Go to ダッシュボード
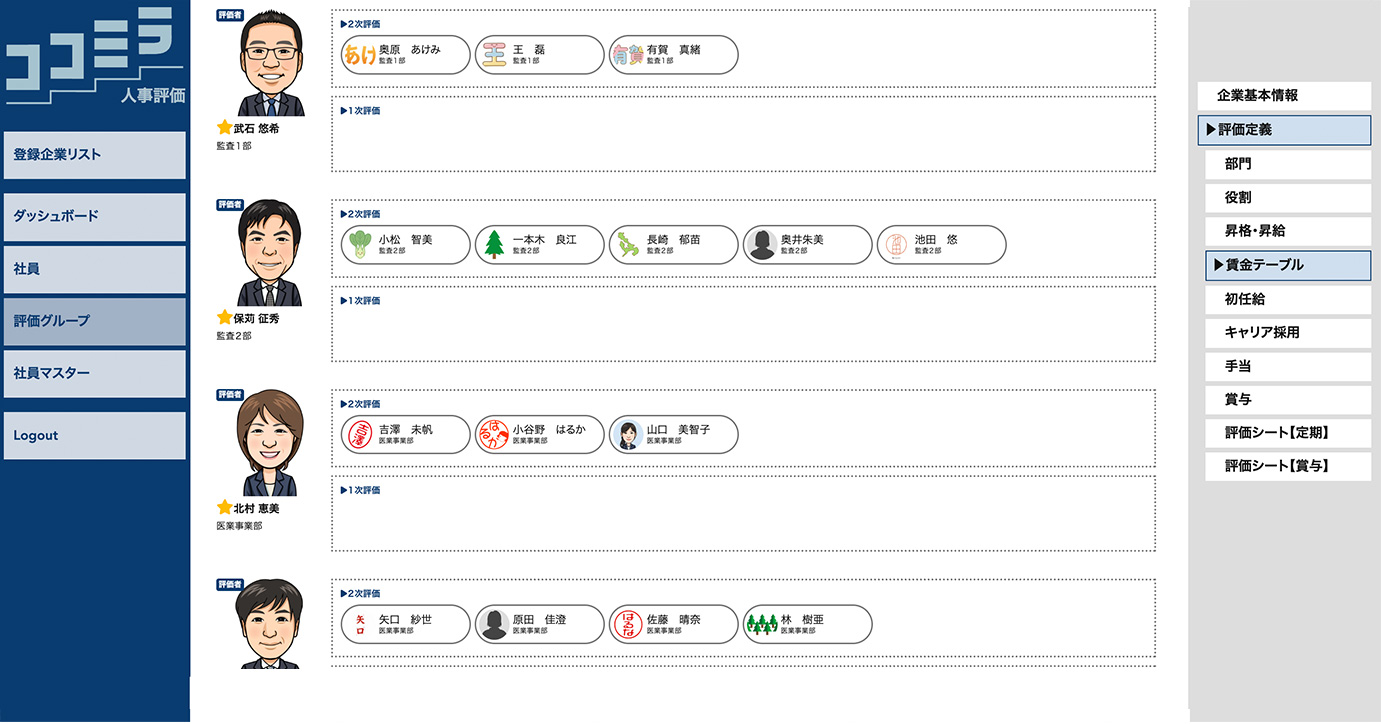Viewport: 1381px width, 724px height. (x=94, y=216)
